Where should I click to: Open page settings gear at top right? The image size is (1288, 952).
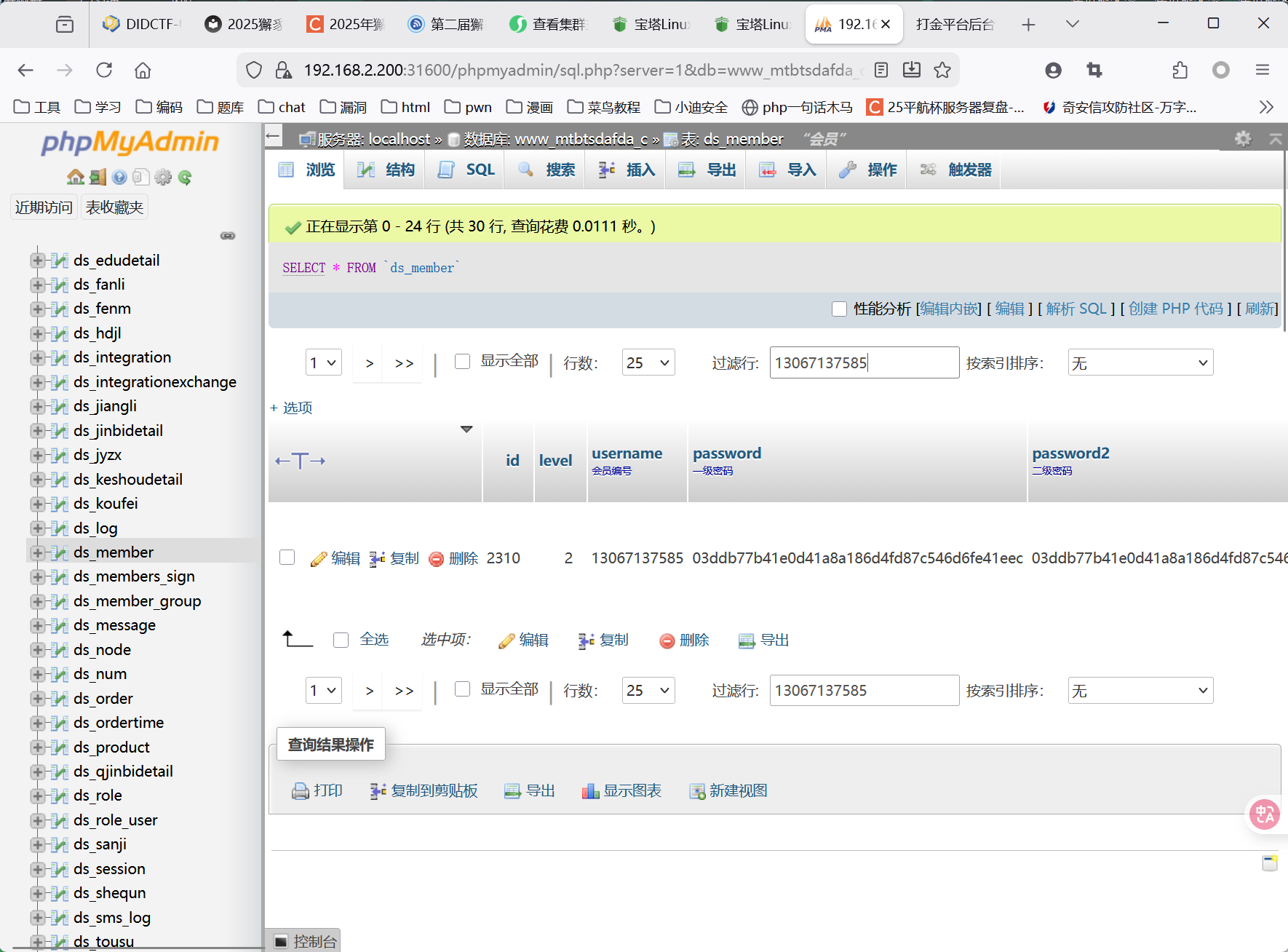pyautogui.click(x=1244, y=138)
